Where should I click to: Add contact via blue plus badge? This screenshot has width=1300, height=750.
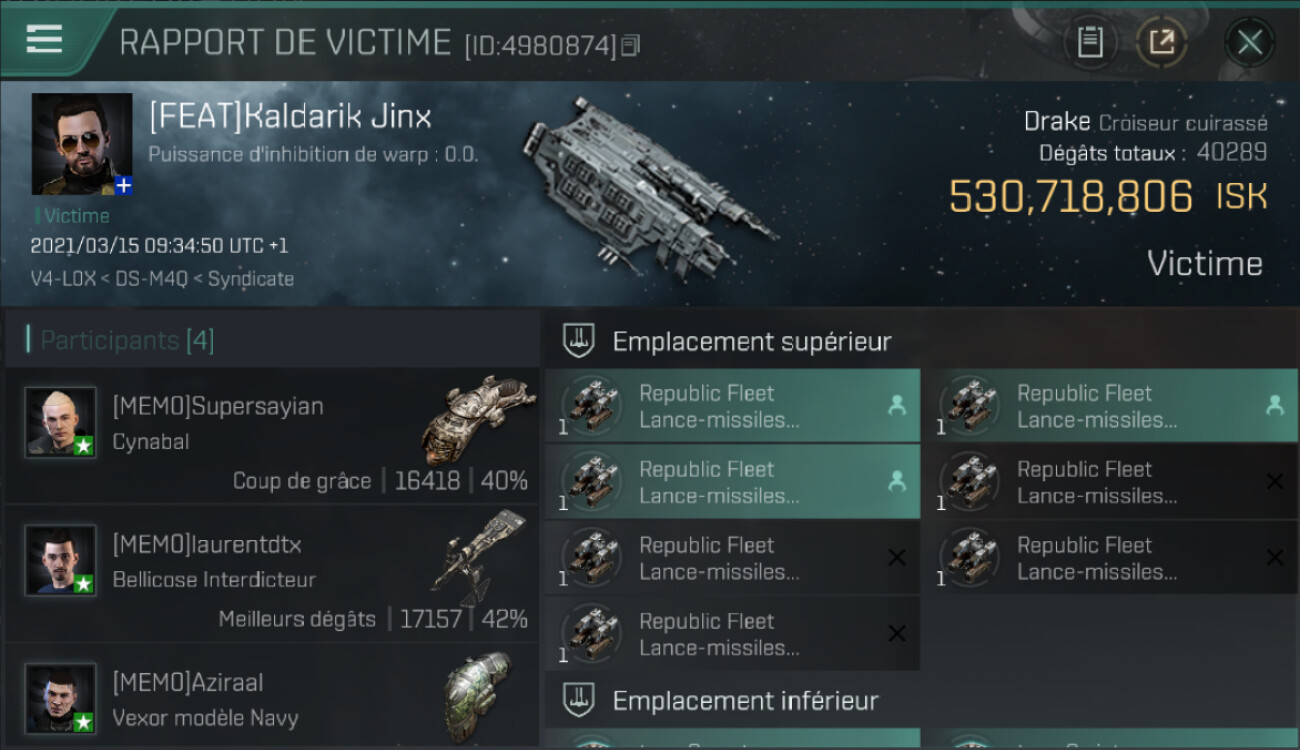click(123, 186)
